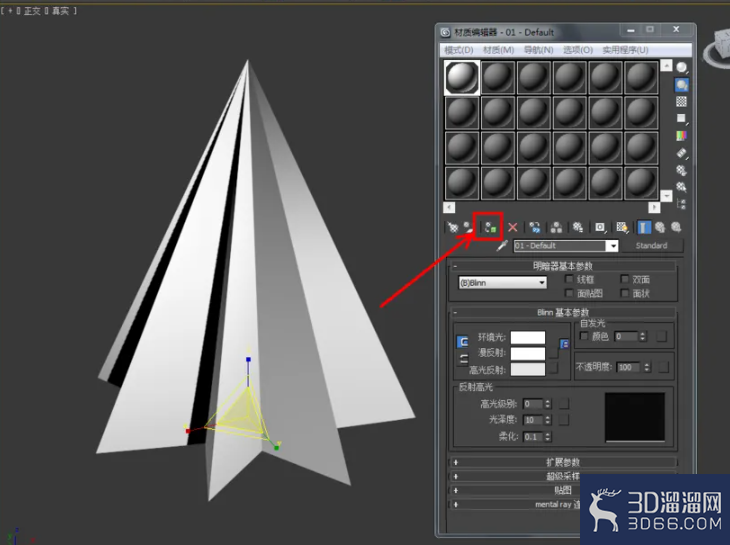The height and width of the screenshot is (545, 730).
Task: Click the 漫反射 diffuse map button
Action: [554, 353]
